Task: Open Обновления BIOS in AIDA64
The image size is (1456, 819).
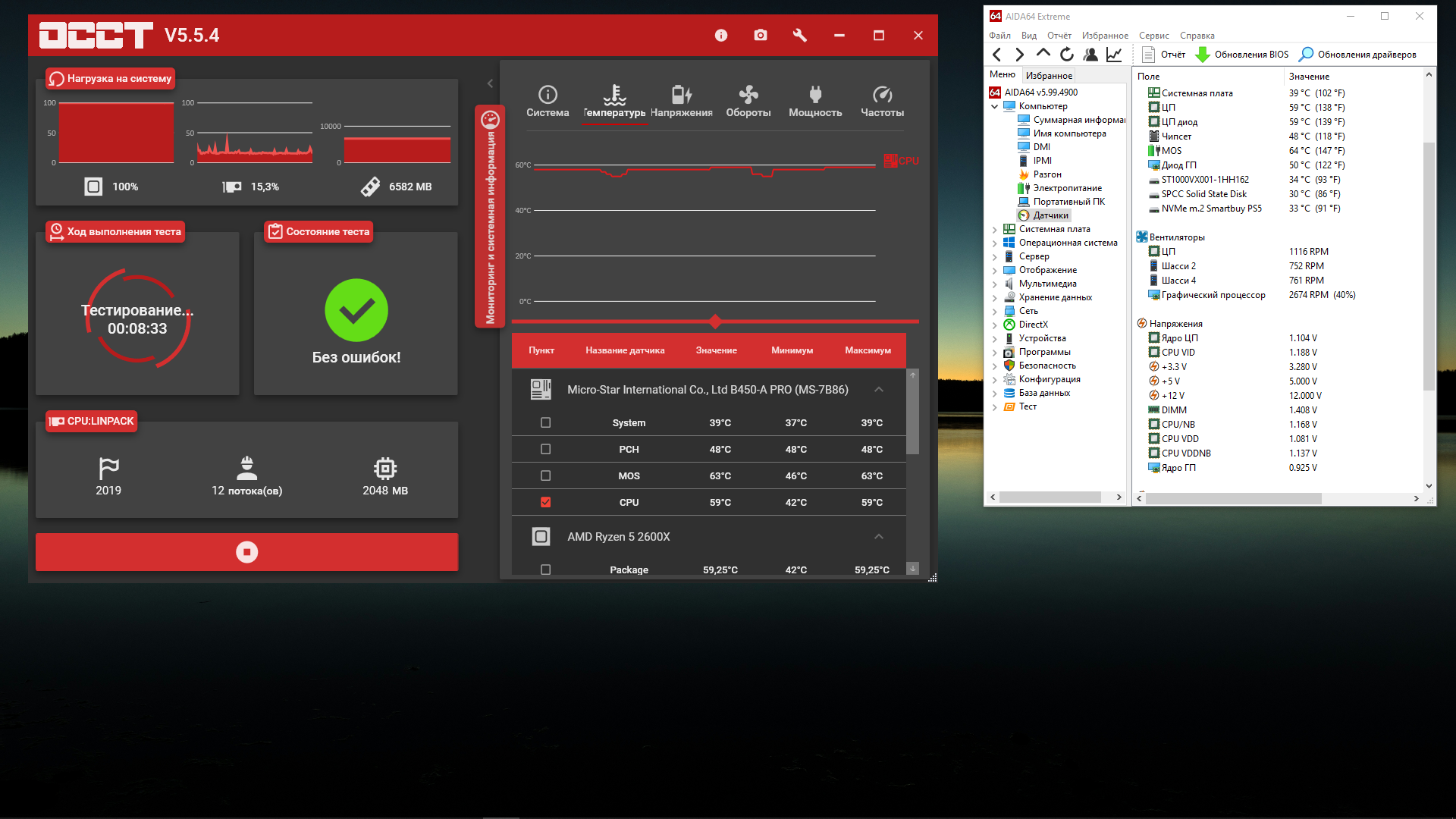Action: [x=1242, y=55]
